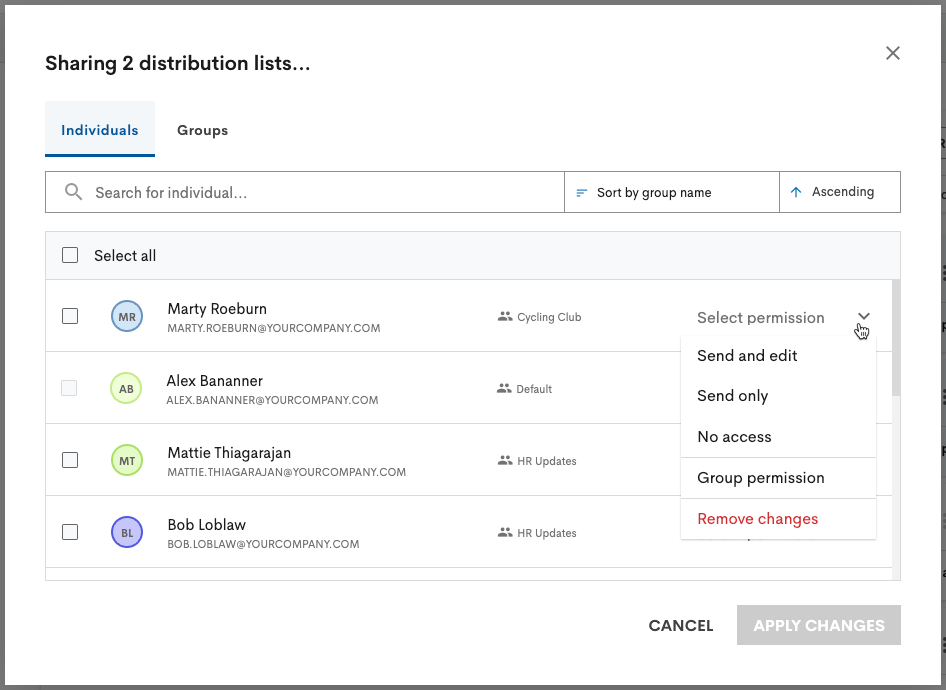
Task: Click the MT avatar for Mattie Thiagarajan
Action: tap(127, 460)
